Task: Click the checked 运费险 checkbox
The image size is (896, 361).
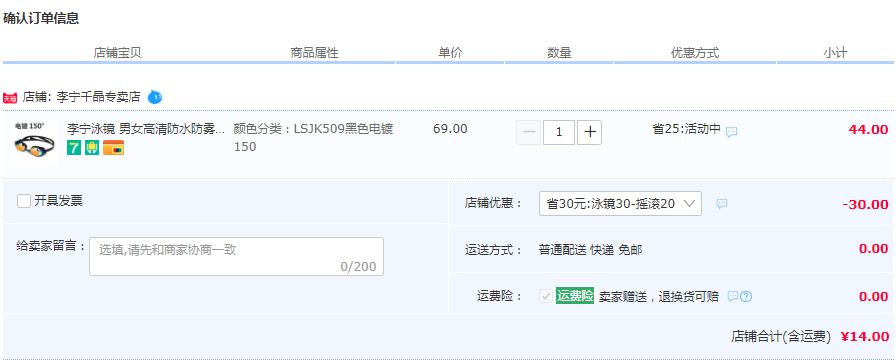Action: pos(546,296)
